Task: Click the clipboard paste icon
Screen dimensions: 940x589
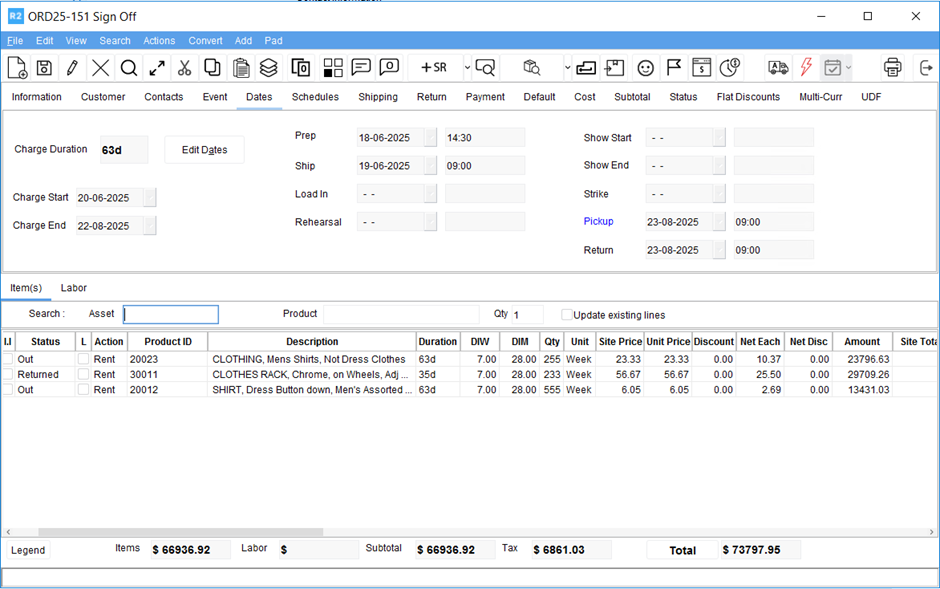Action: (x=241, y=68)
